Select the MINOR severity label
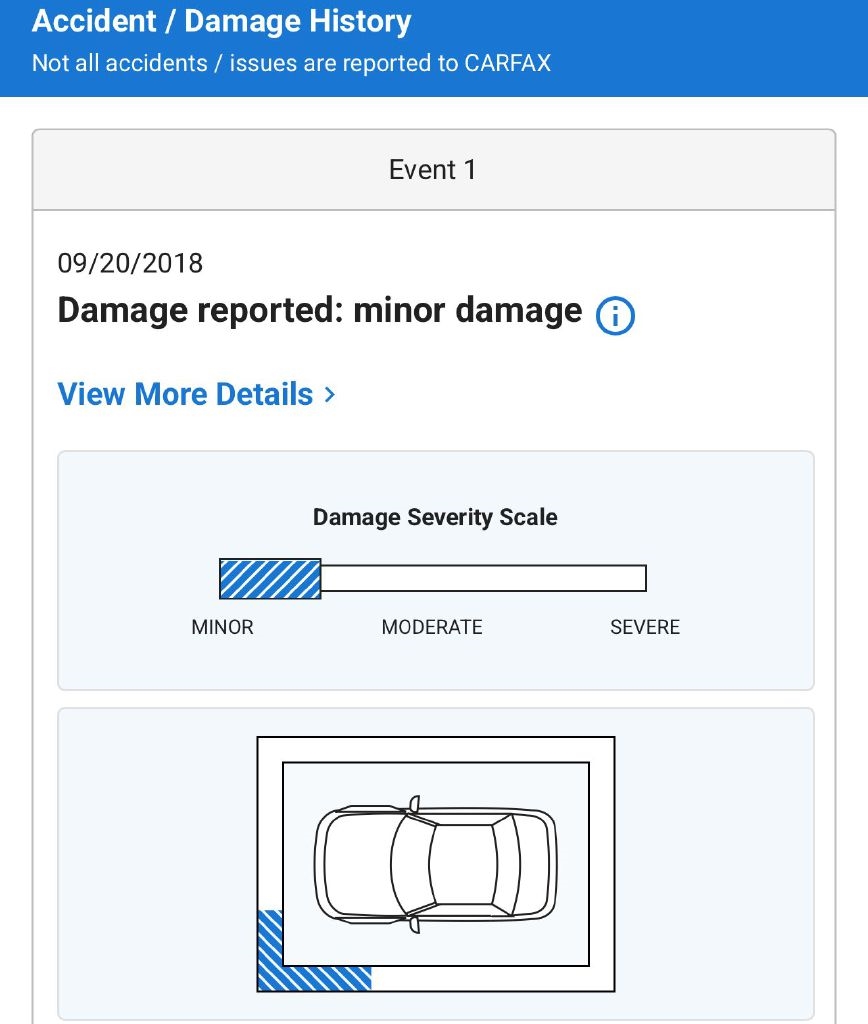Viewport: 868px width, 1024px height. pos(222,627)
